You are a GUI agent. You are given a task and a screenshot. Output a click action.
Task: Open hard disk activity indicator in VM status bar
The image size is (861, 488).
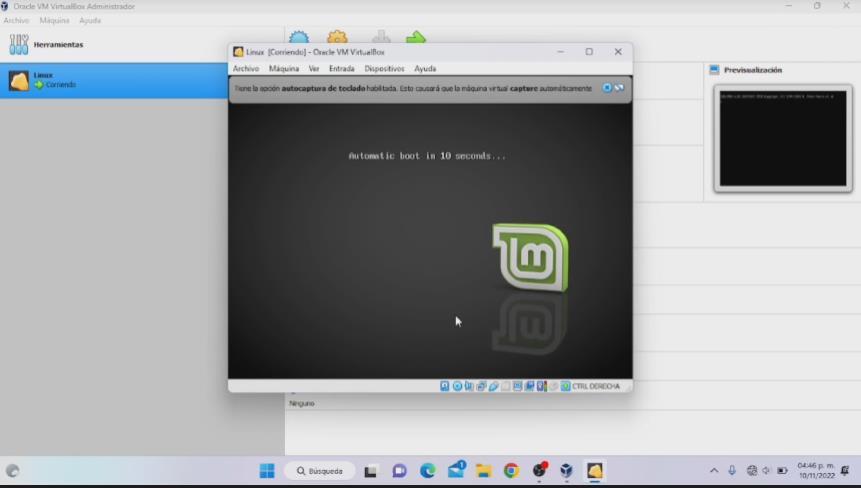[x=445, y=386]
